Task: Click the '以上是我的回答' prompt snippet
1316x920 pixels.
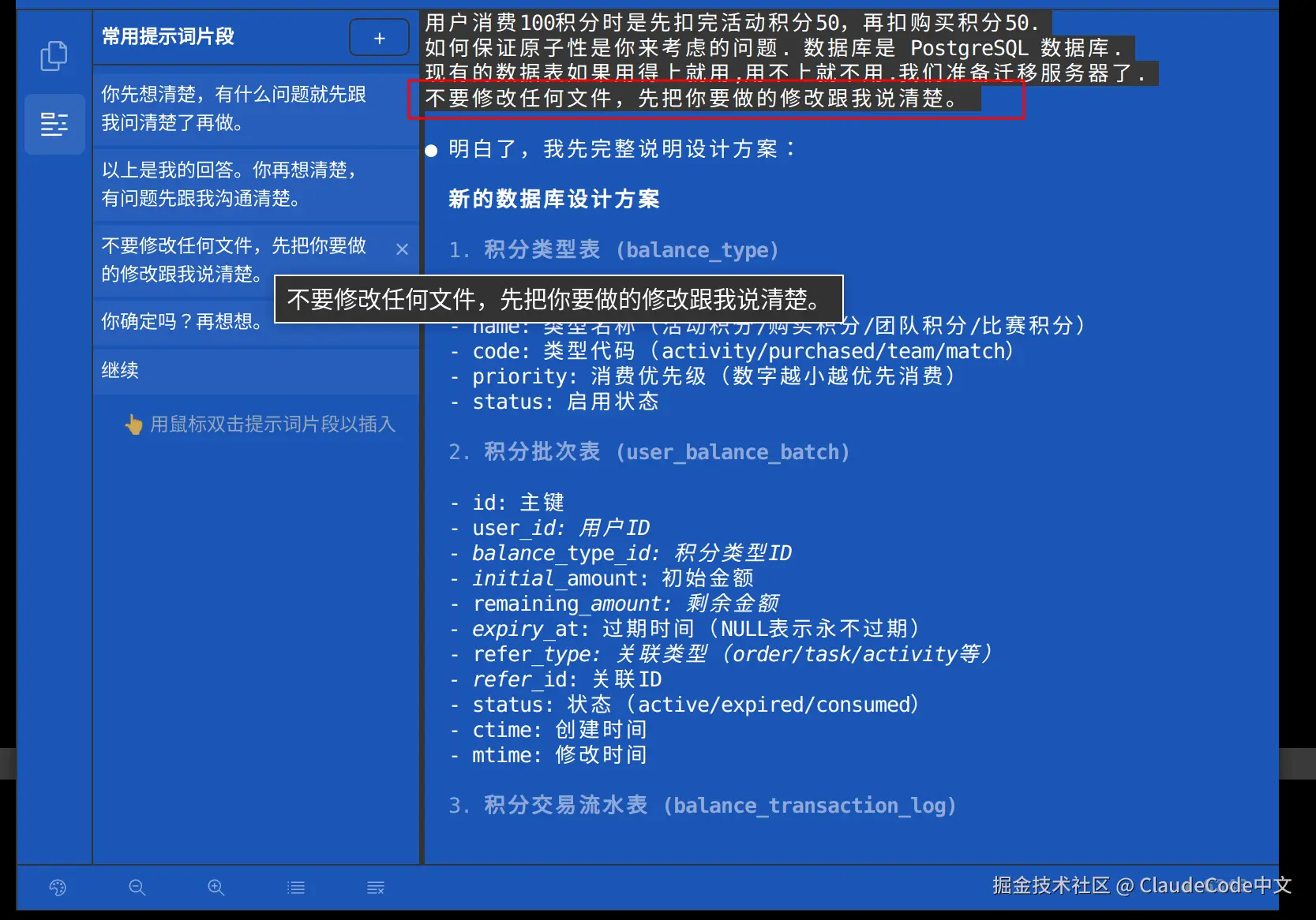Action: (x=229, y=185)
